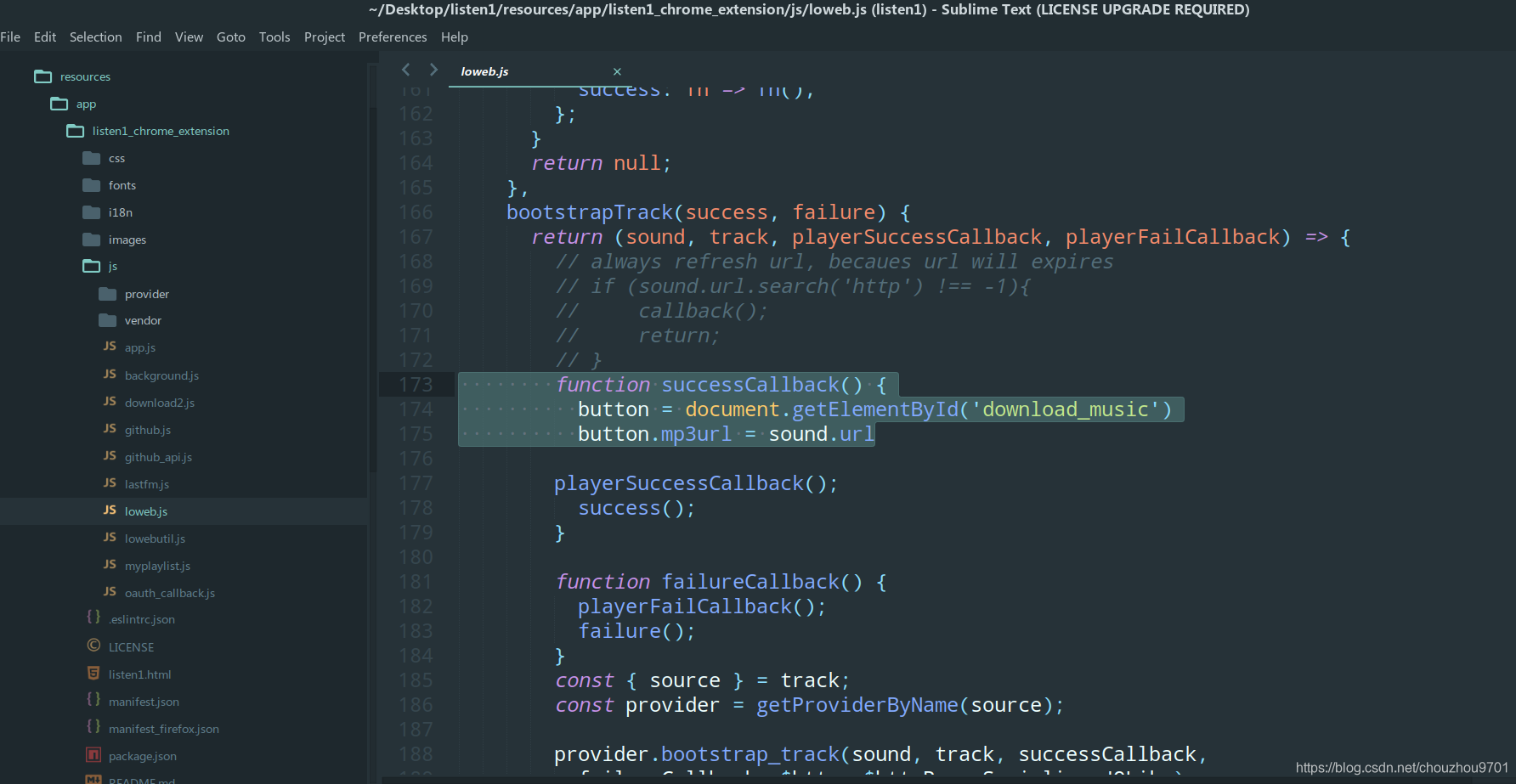Click the JS icon of loweb.js

110,510
